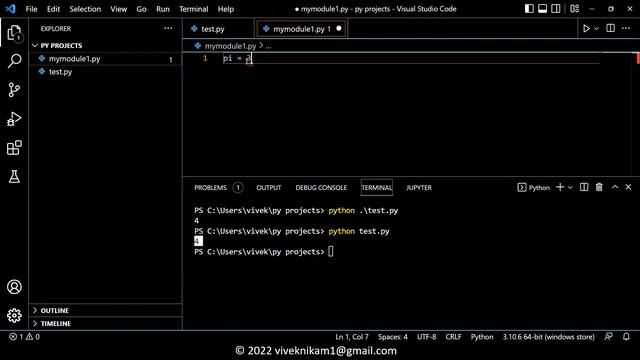Click editor line 1 code text
The width and height of the screenshot is (640, 360).
point(238,58)
